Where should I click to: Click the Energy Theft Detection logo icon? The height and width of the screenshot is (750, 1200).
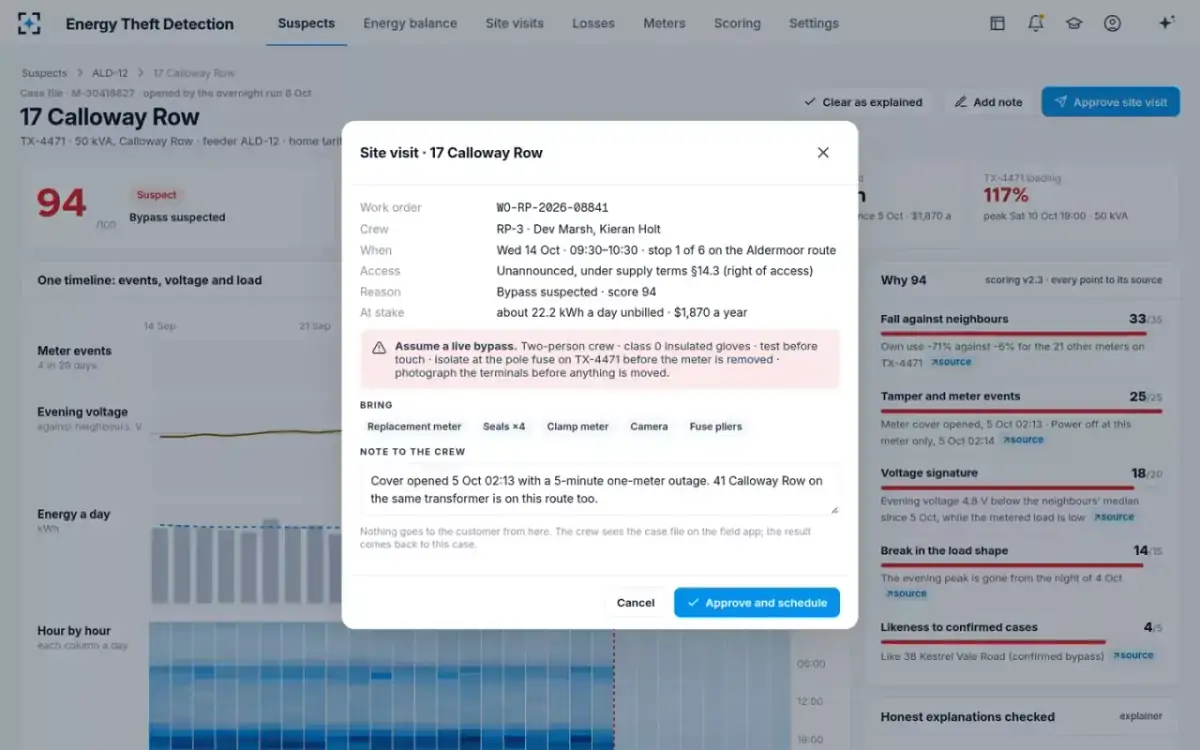click(30, 24)
